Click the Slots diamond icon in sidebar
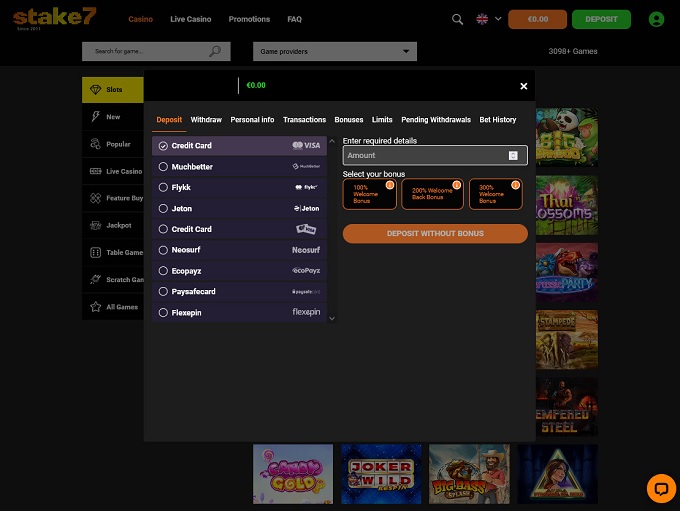This screenshot has height=511, width=680. (x=95, y=89)
